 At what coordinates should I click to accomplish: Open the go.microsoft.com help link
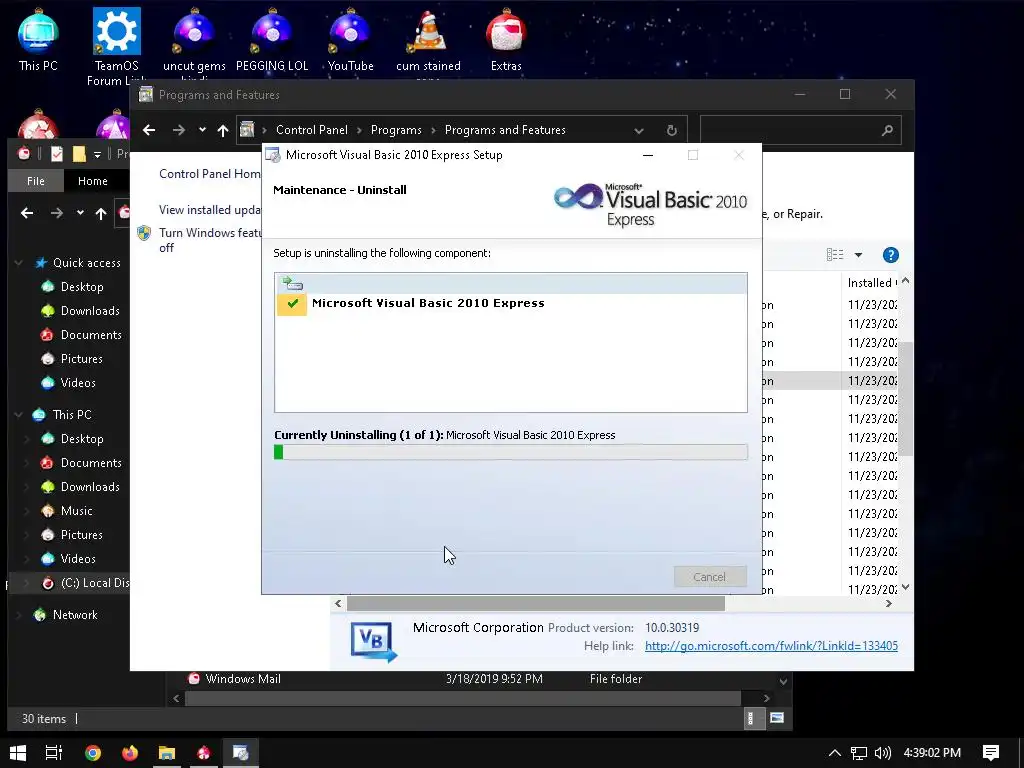[771, 645]
